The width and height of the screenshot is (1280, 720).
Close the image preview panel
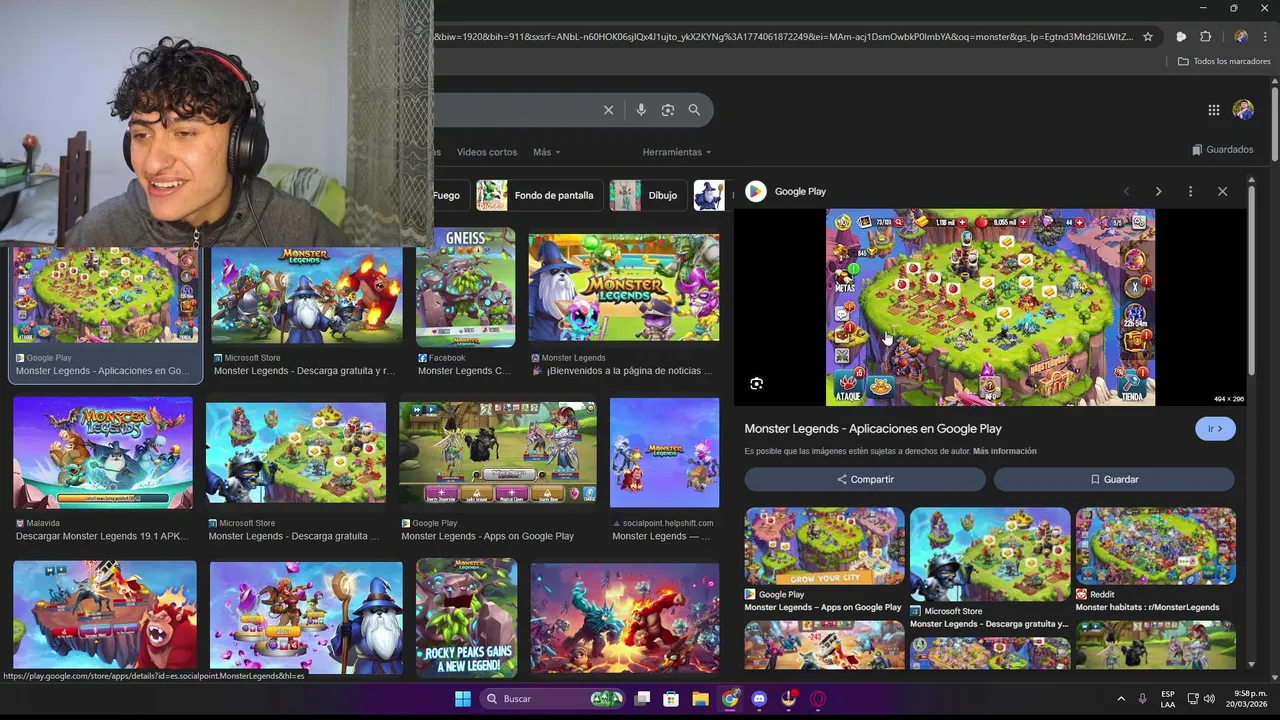pyautogui.click(x=1222, y=191)
